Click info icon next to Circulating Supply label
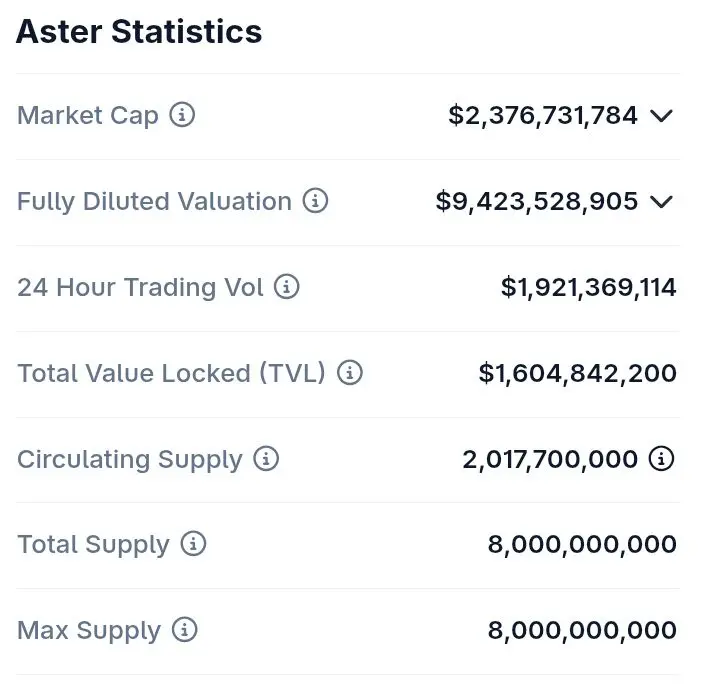This screenshot has height=694, width=706. pos(266,459)
